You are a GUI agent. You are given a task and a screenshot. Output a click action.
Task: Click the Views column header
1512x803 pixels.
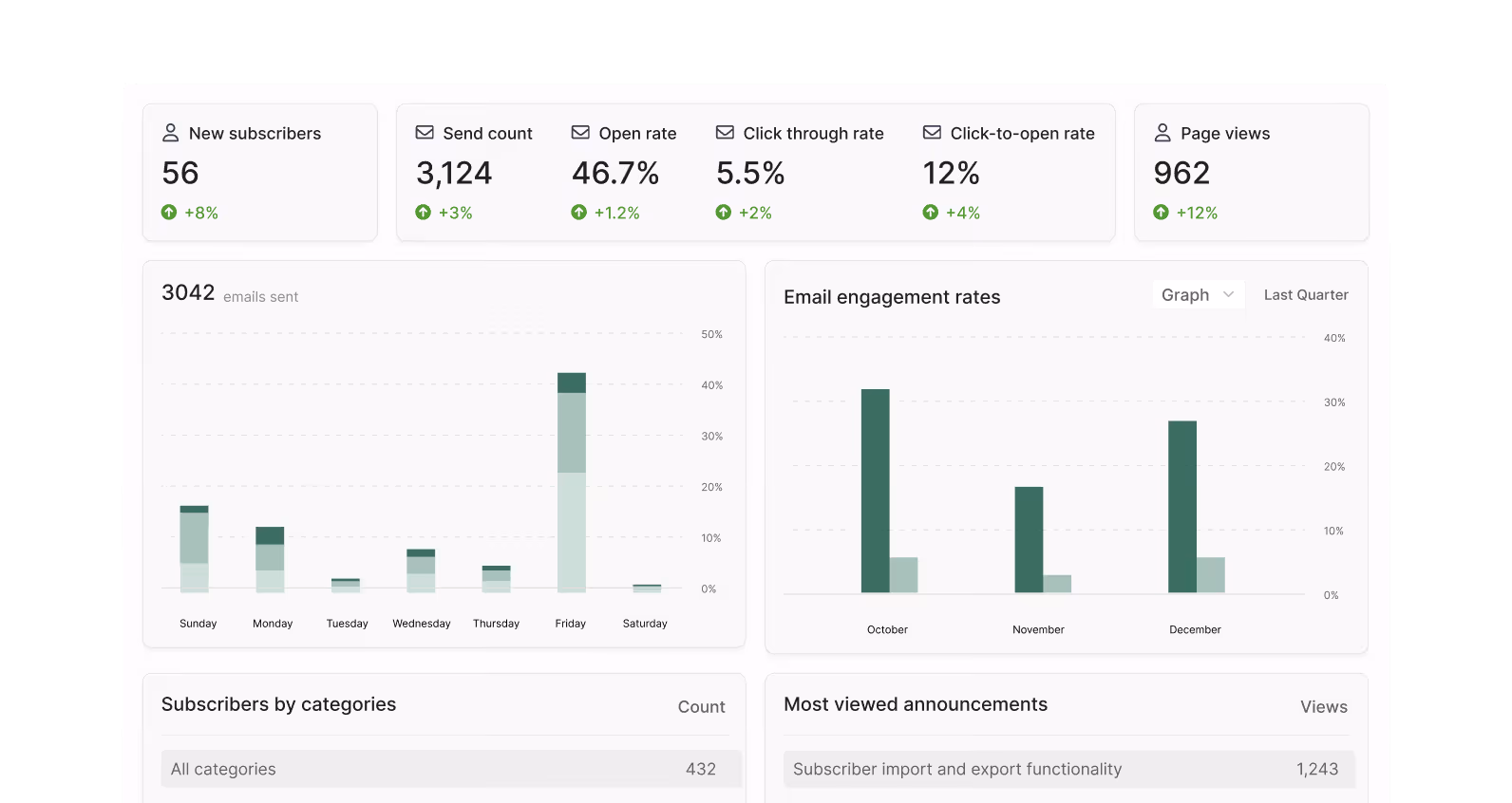(x=1324, y=707)
